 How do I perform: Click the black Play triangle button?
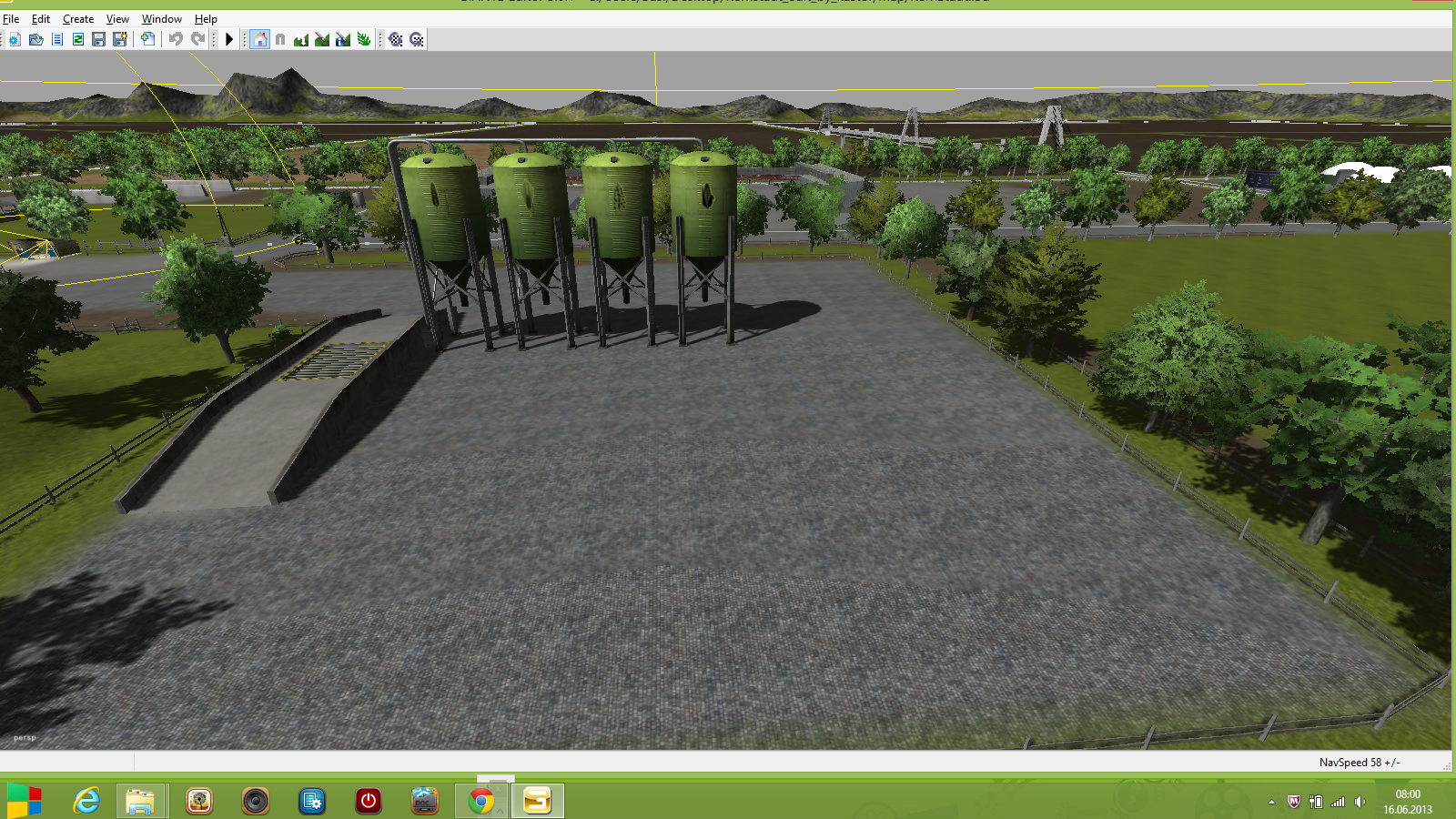coord(229,39)
